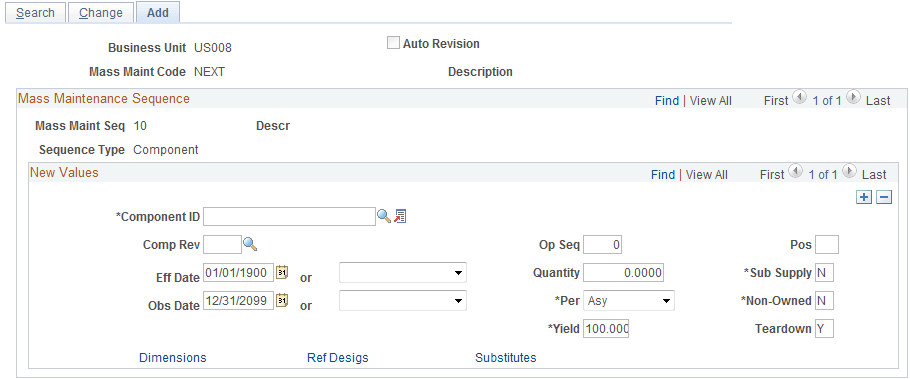Click the Component ID detail page icon
Viewport: 910px width, 379px height.
pyautogui.click(x=400, y=216)
